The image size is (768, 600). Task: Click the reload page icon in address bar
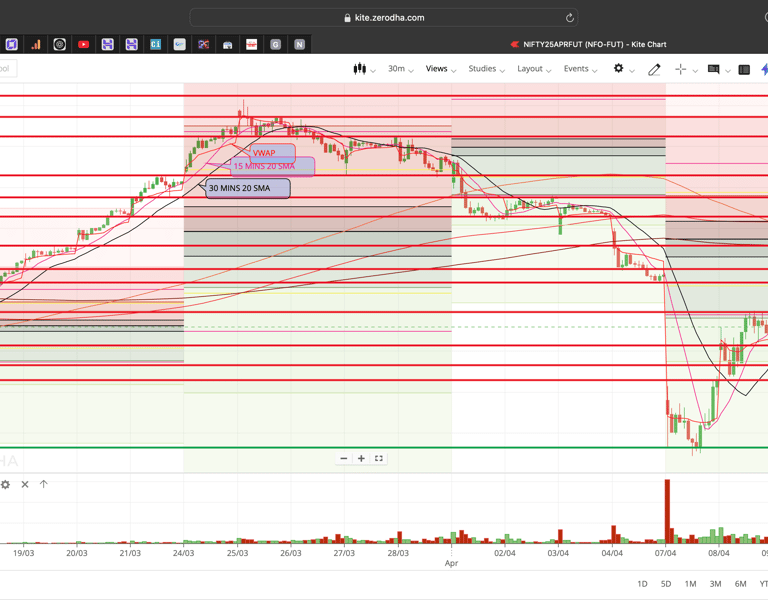click(570, 18)
